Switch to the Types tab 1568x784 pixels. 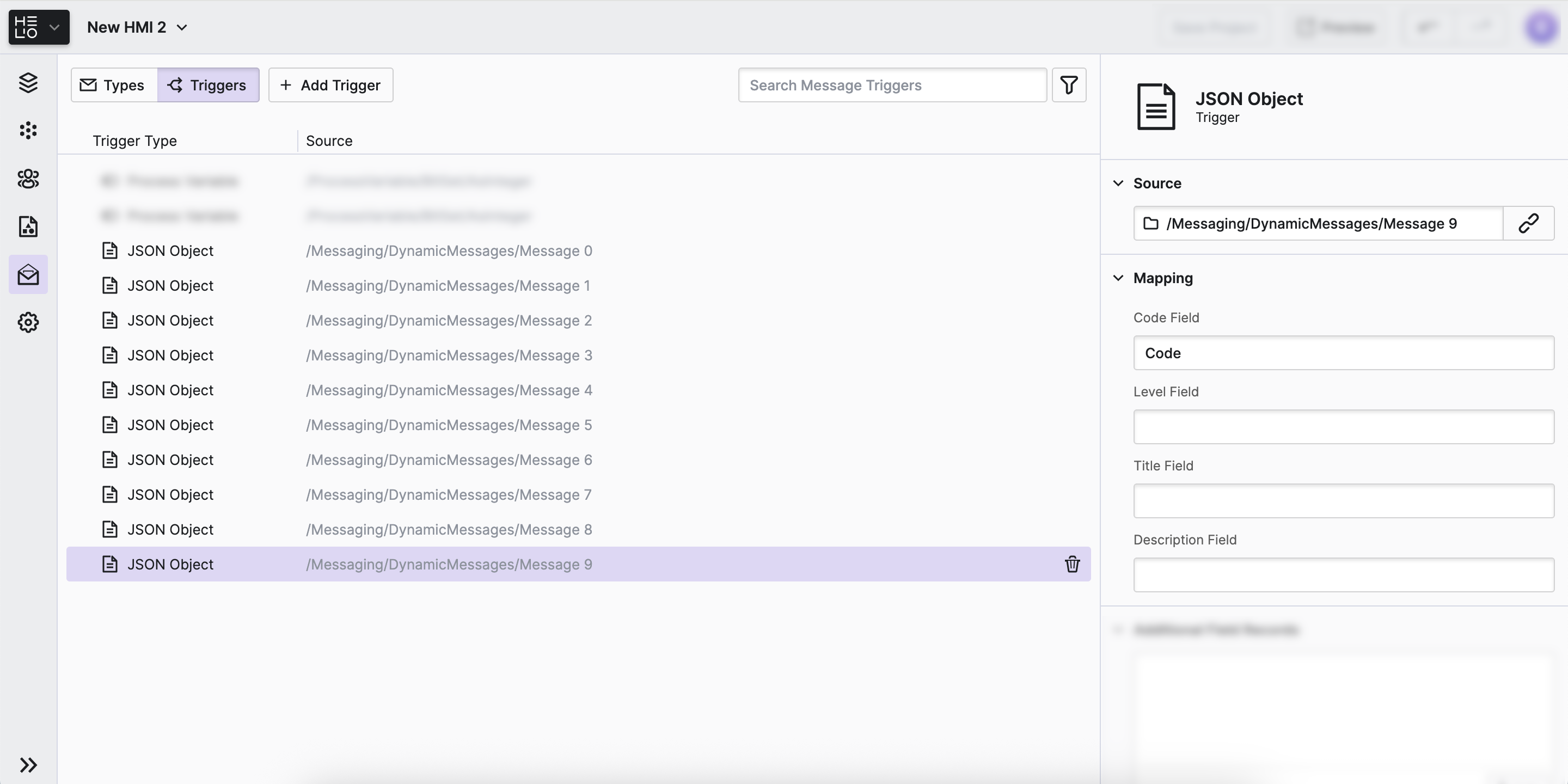click(113, 85)
